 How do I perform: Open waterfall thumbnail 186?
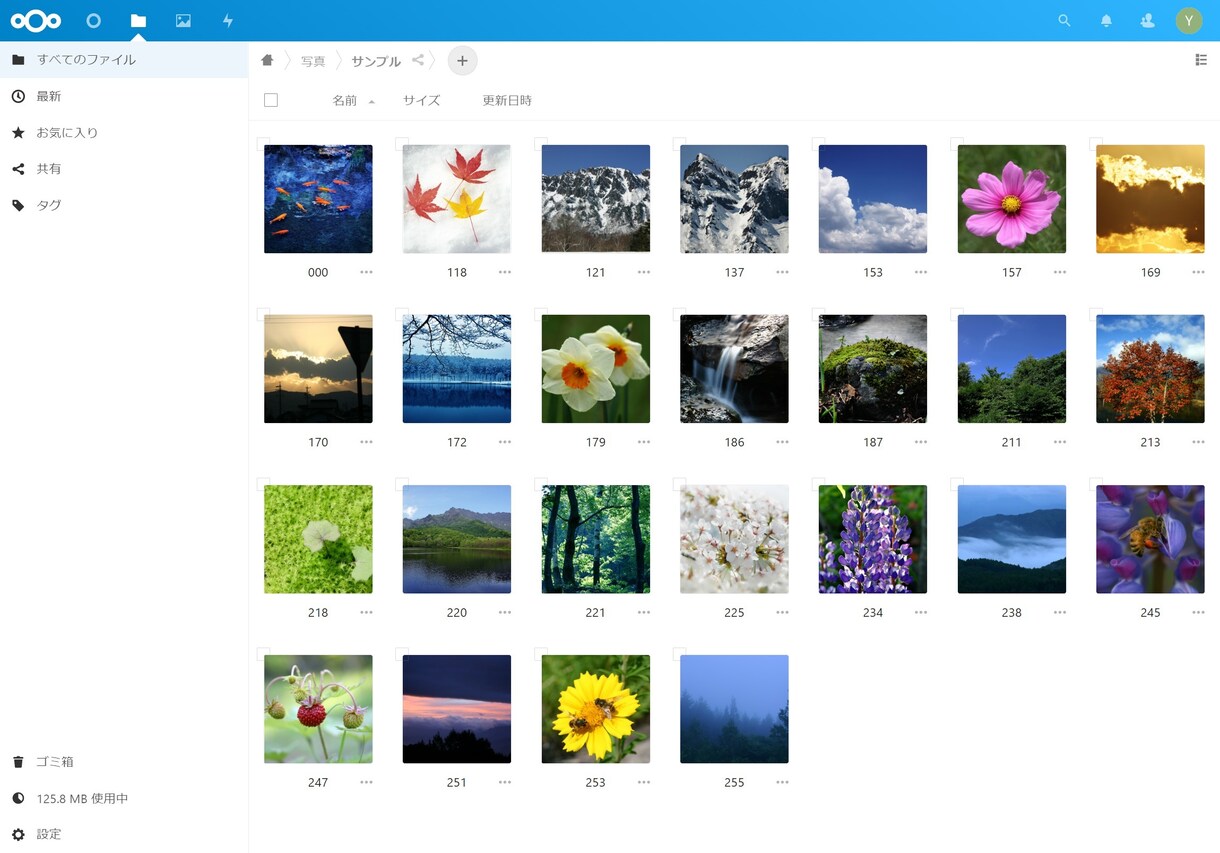[734, 369]
